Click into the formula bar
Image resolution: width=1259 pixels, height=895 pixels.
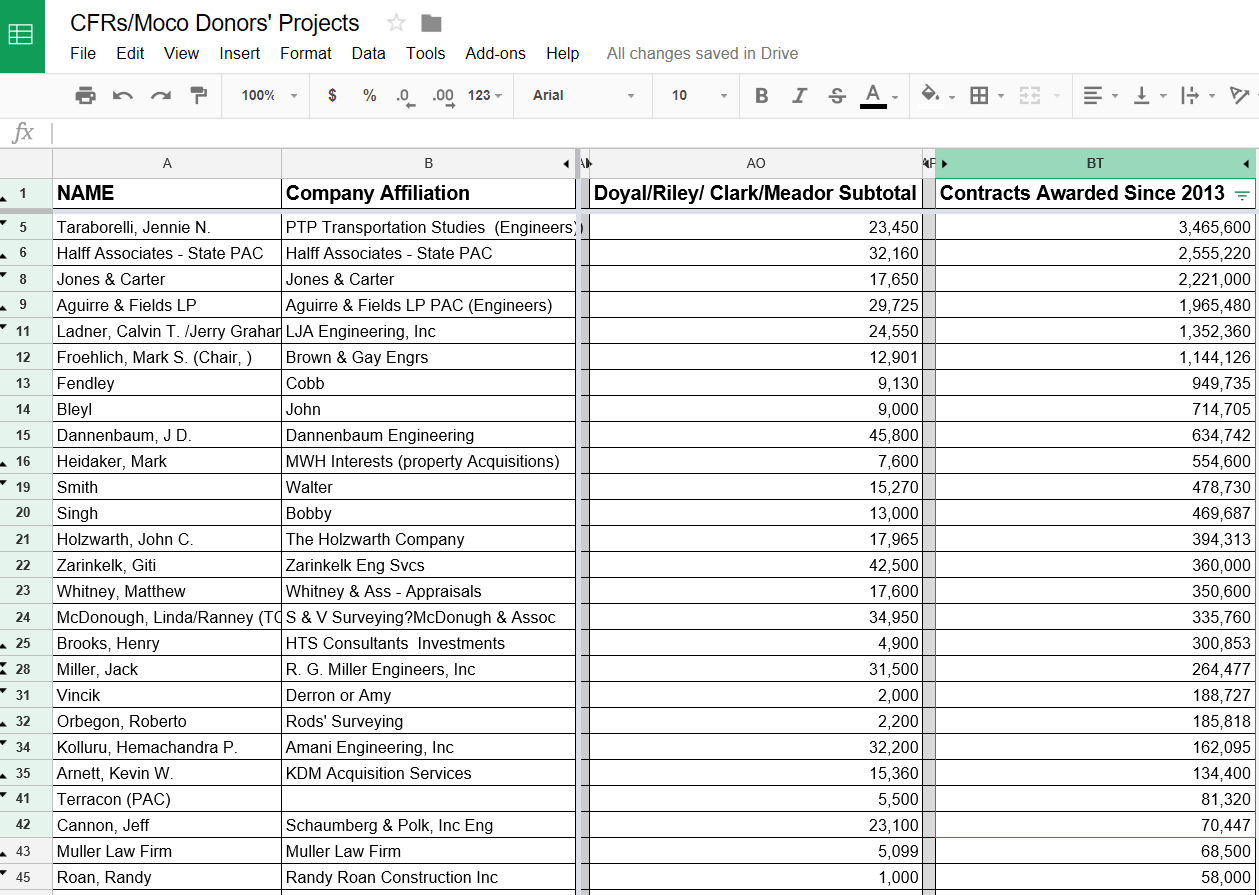tap(654, 132)
